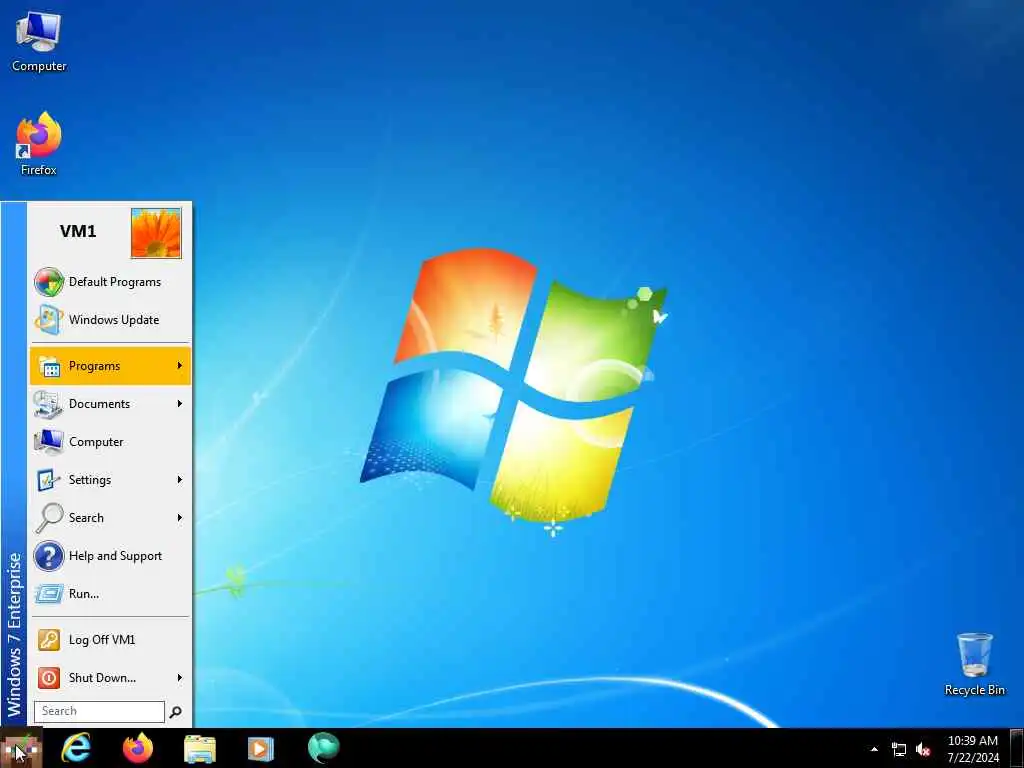Click the magnifier icon beside Search box

coord(176,712)
